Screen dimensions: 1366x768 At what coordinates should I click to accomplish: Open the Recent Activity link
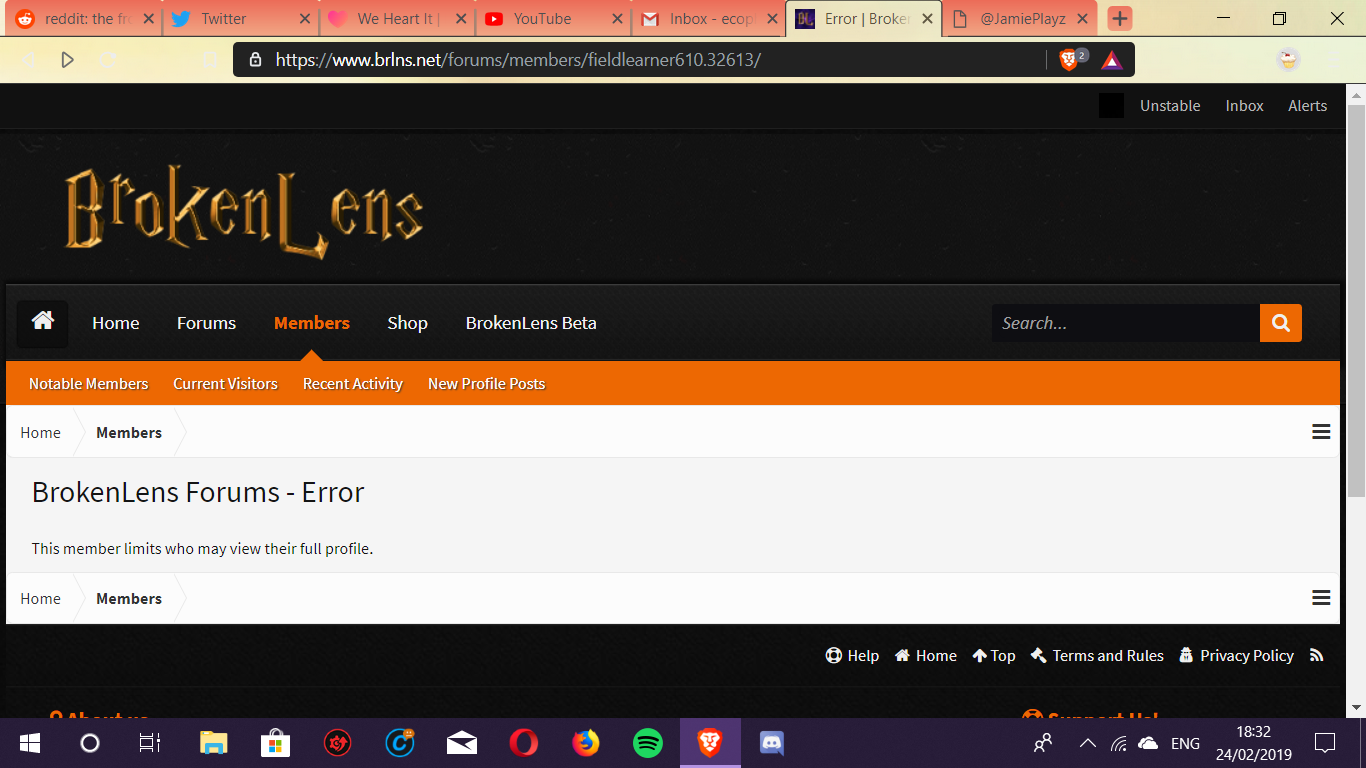point(353,384)
